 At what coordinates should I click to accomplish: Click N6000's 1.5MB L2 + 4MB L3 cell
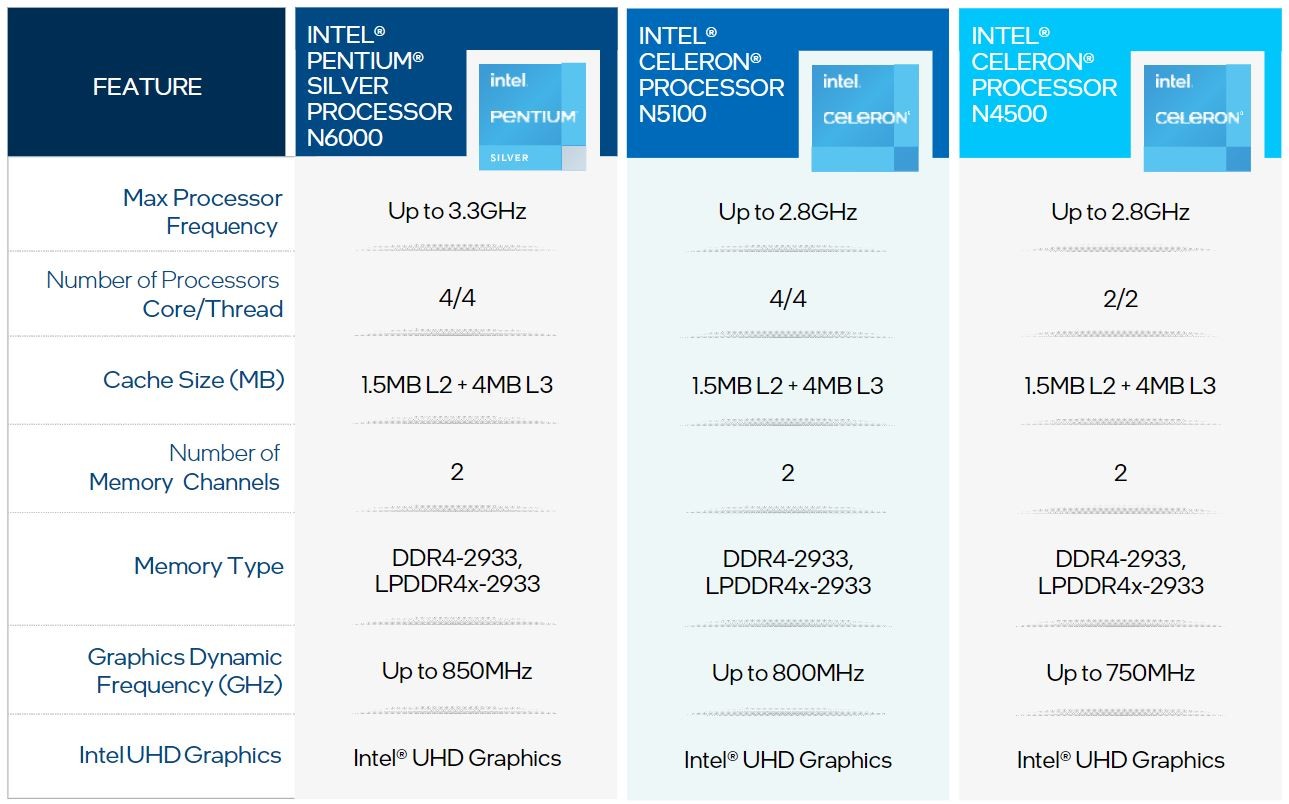coord(457,385)
